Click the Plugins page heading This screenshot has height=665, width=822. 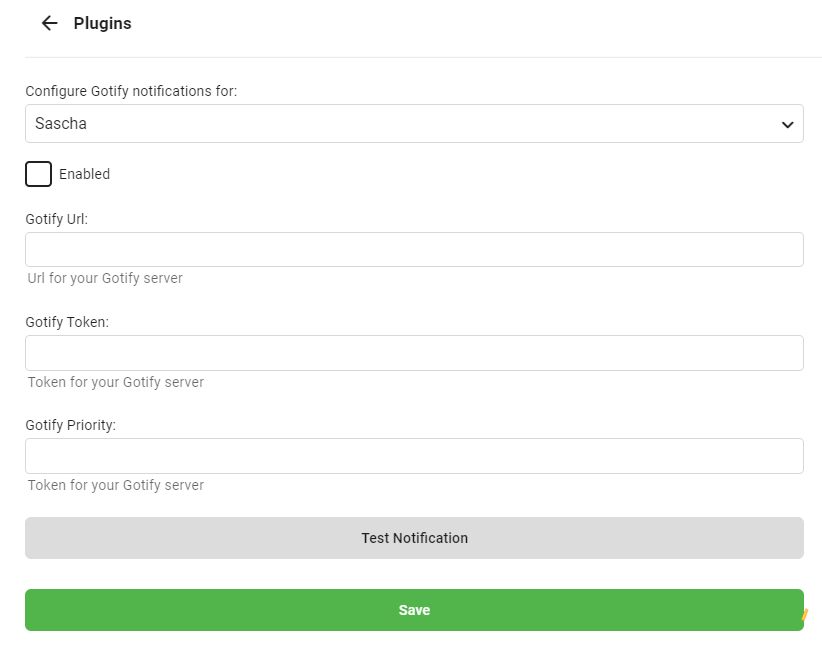point(102,23)
